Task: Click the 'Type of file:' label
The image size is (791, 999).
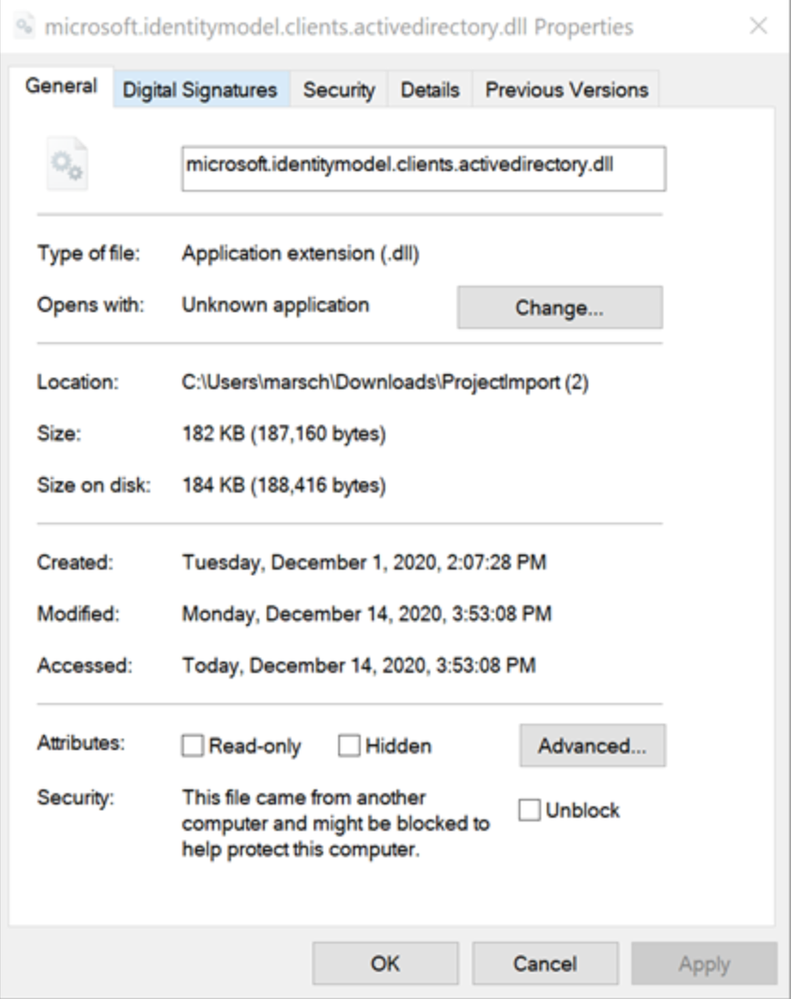Action: pyautogui.click(x=89, y=254)
